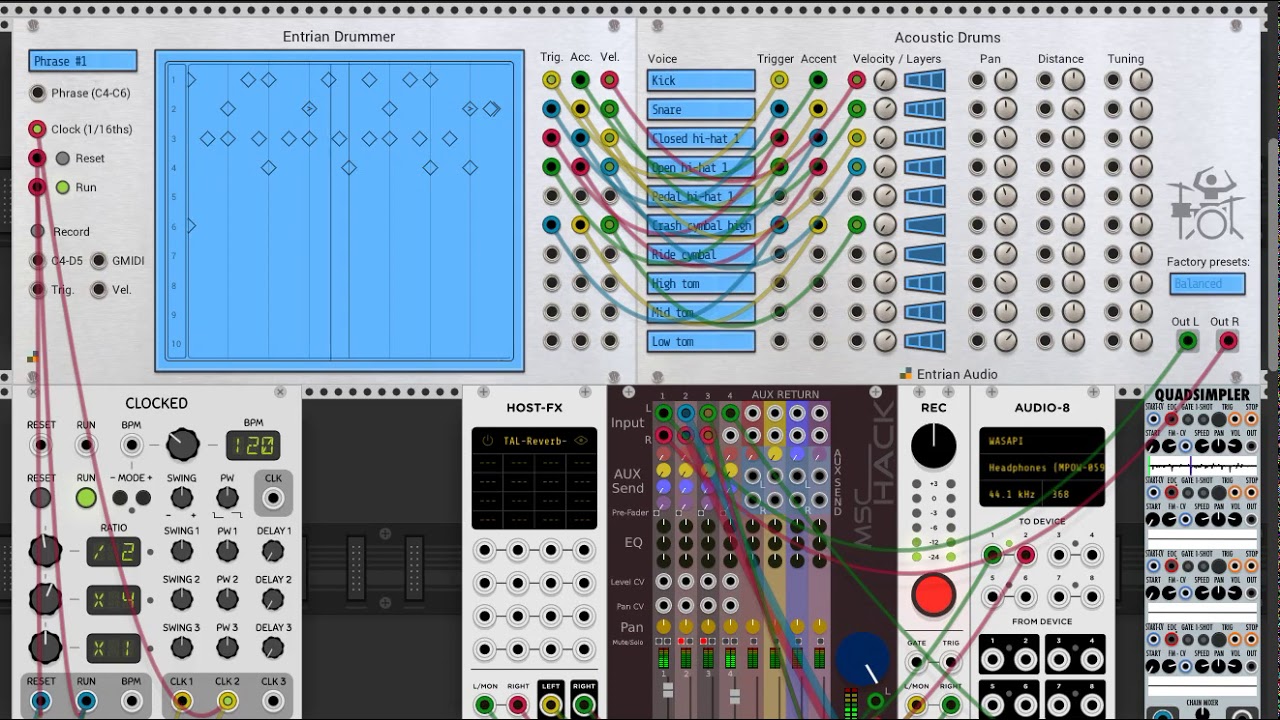Click the GATE jack on REC module
The height and width of the screenshot is (720, 1280).
(916, 662)
